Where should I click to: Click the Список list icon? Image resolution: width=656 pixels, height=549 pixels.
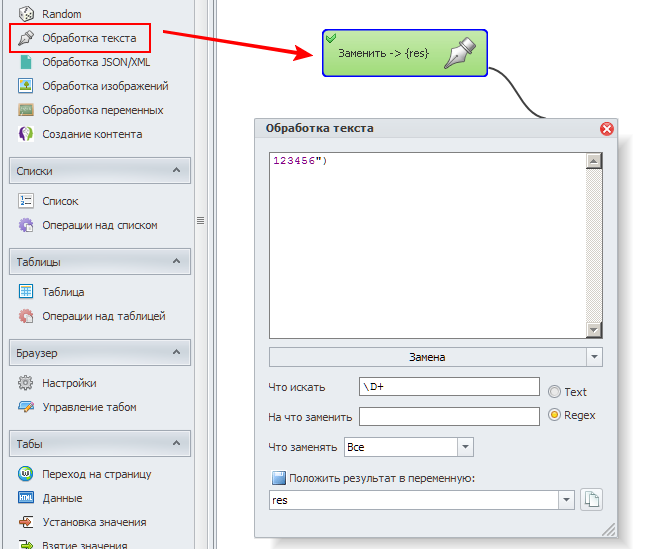coord(26,201)
